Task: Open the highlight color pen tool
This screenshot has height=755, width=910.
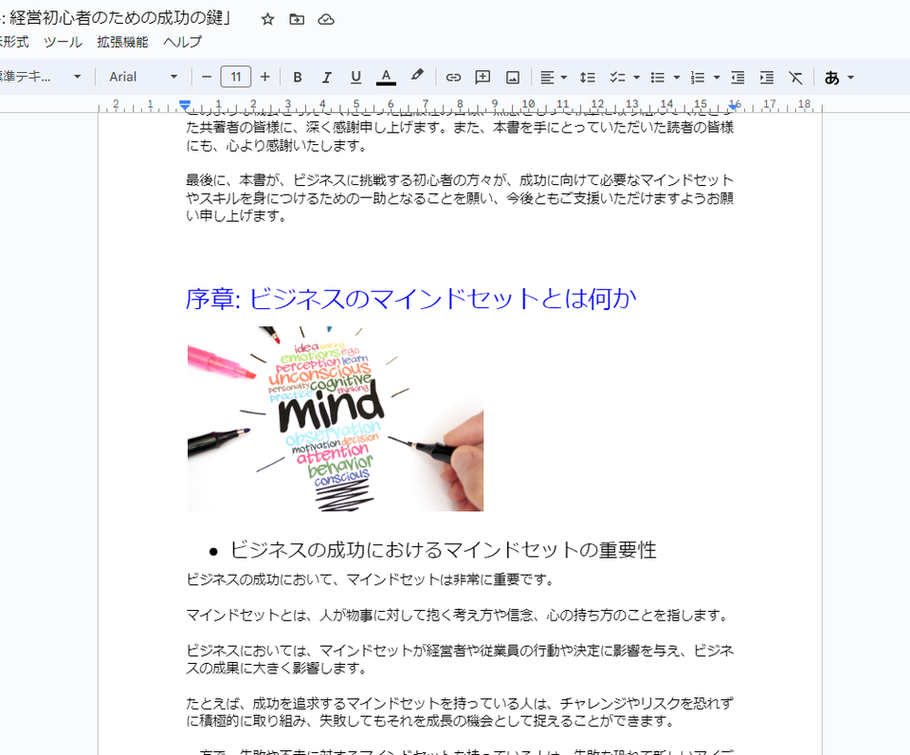Action: (417, 77)
